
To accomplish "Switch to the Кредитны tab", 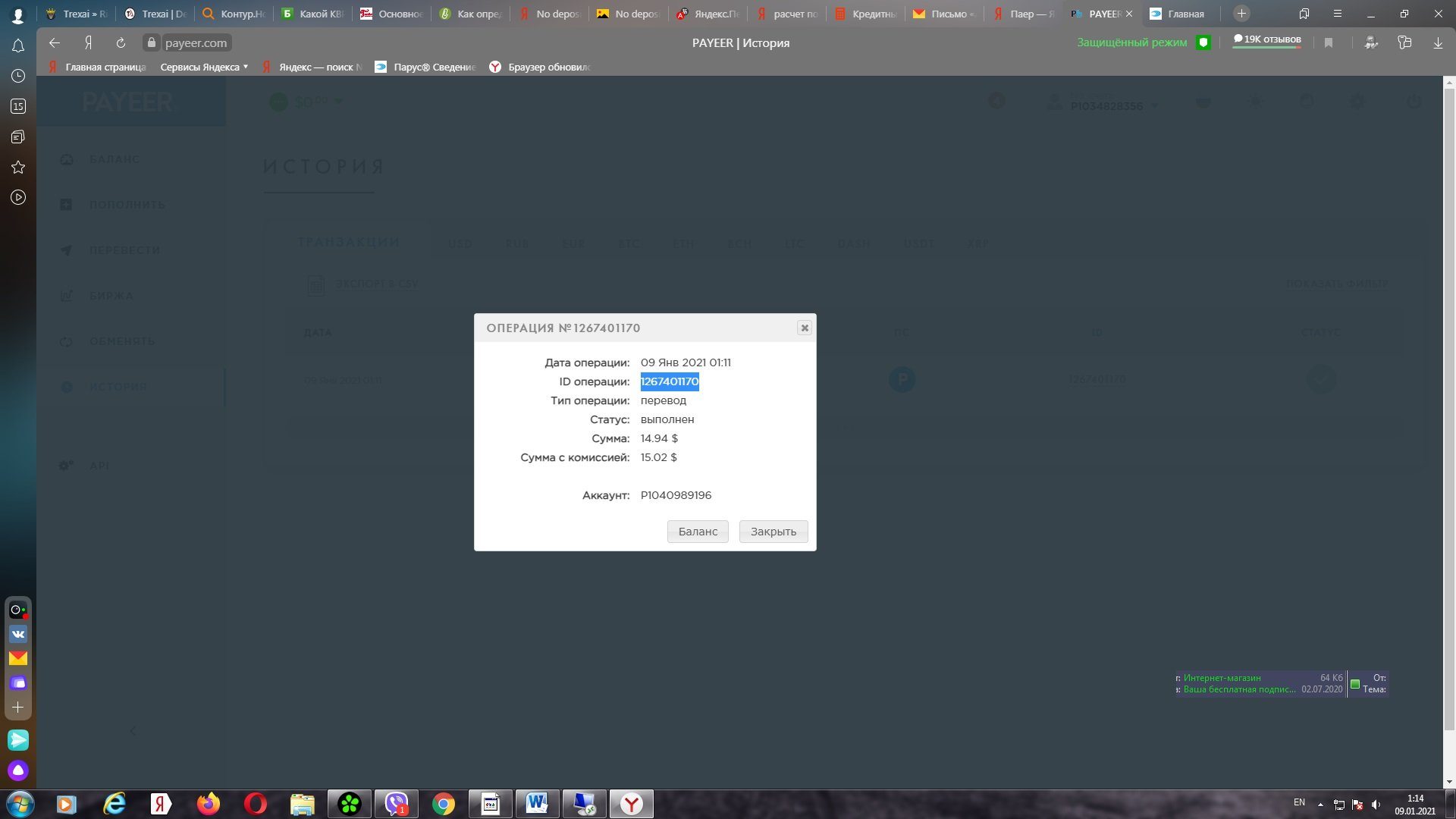I will [x=866, y=14].
